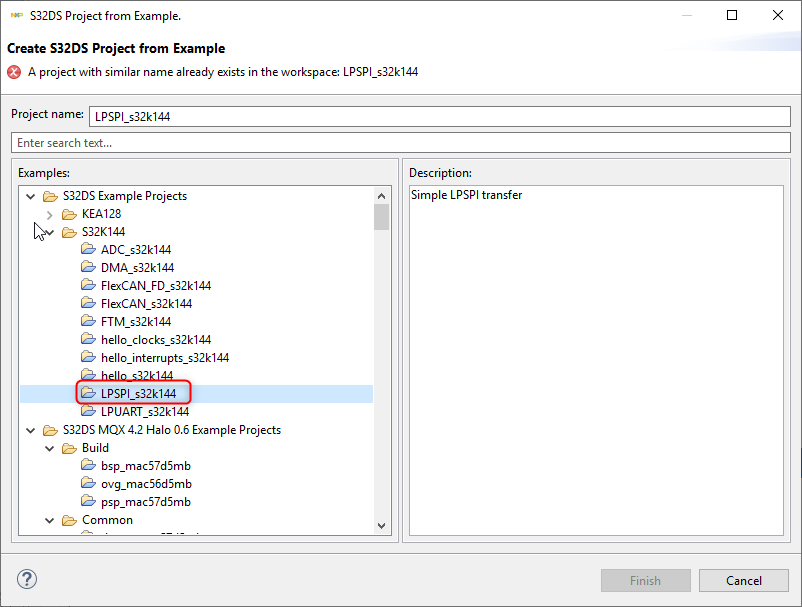Select the KEA128 folder label
The image size is (802, 607).
click(x=101, y=214)
